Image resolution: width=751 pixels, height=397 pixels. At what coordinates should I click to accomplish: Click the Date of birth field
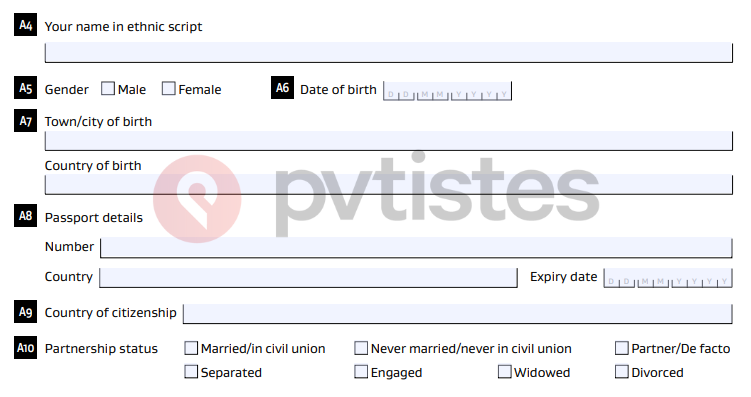447,91
